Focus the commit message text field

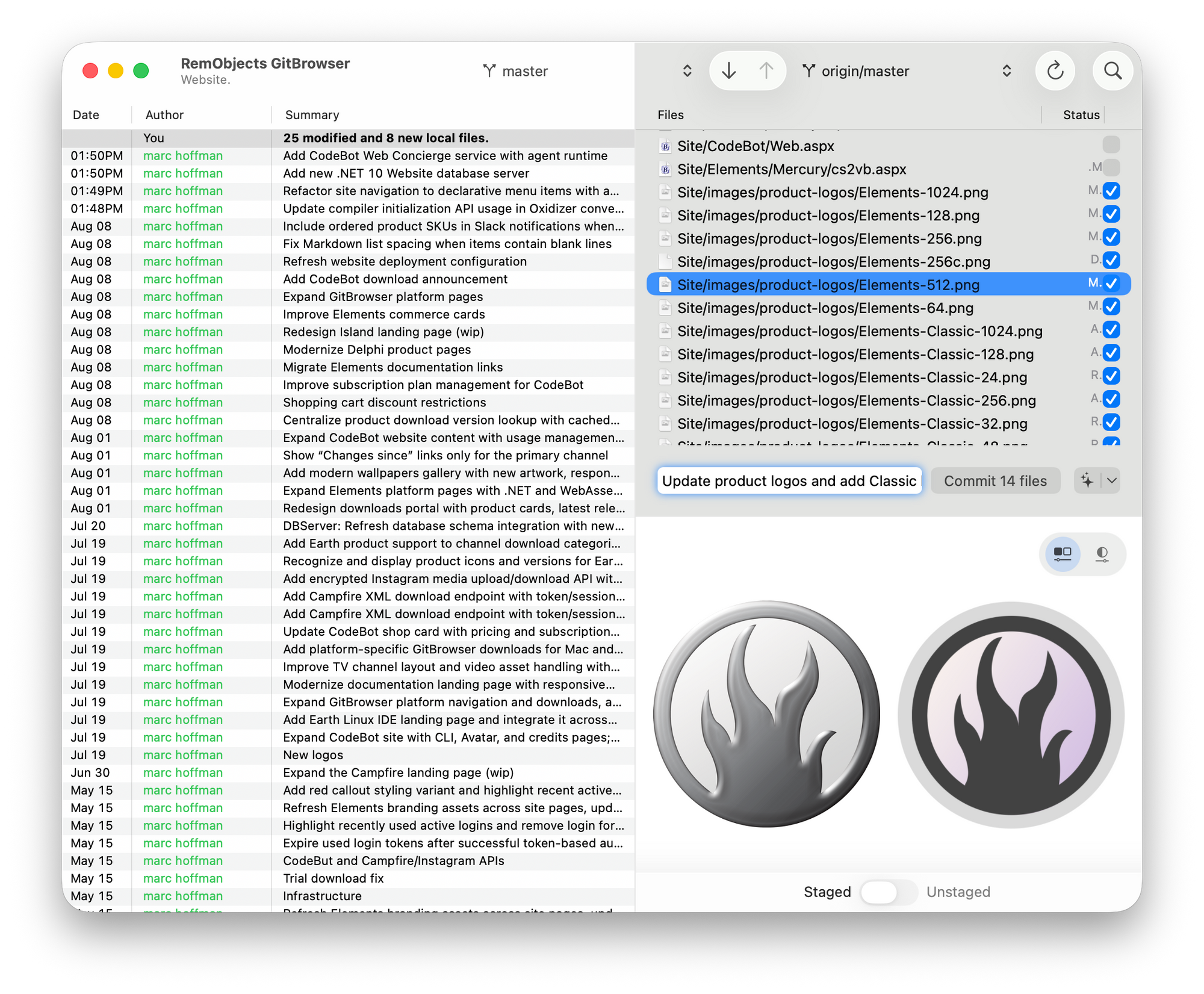click(789, 480)
